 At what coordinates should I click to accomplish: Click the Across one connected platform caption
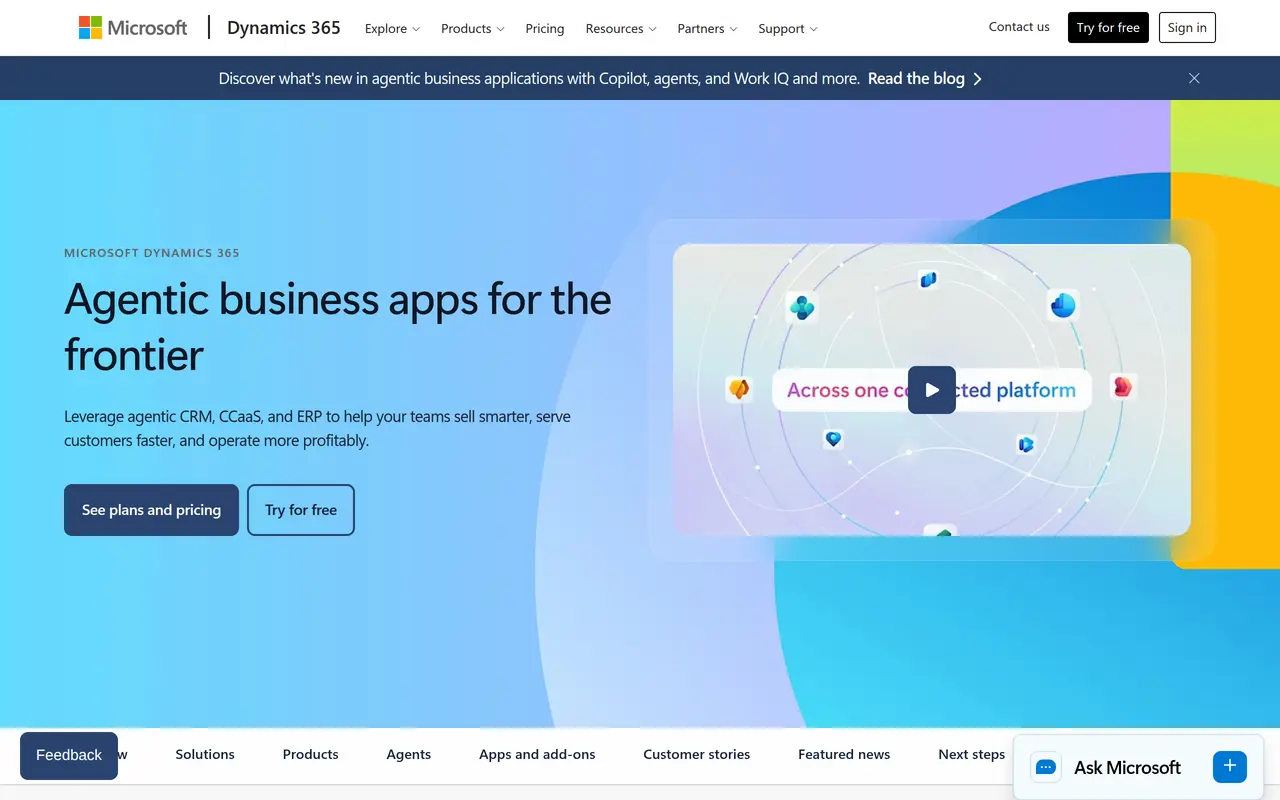pyautogui.click(x=931, y=390)
